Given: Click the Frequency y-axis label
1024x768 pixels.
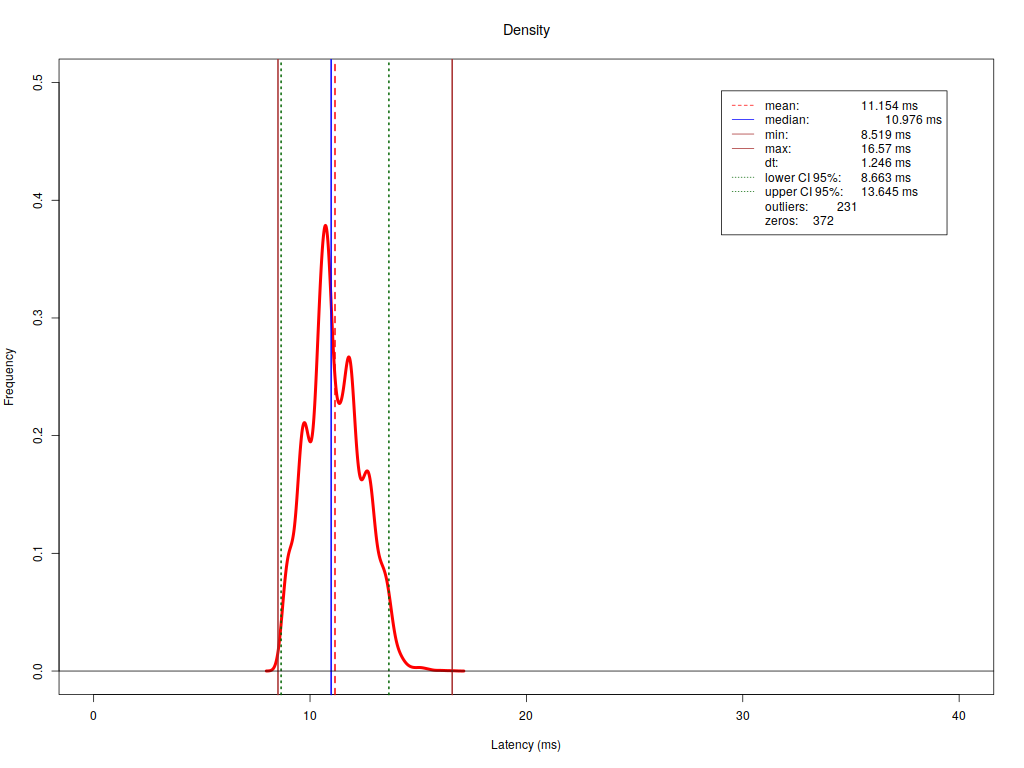Looking at the screenshot, I should point(10,376).
